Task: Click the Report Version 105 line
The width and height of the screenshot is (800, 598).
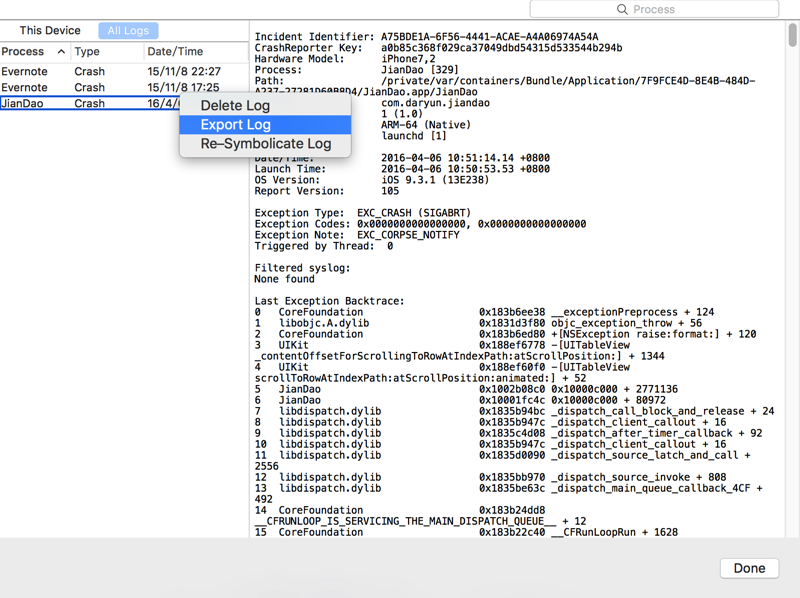Action: pyautogui.click(x=327, y=191)
